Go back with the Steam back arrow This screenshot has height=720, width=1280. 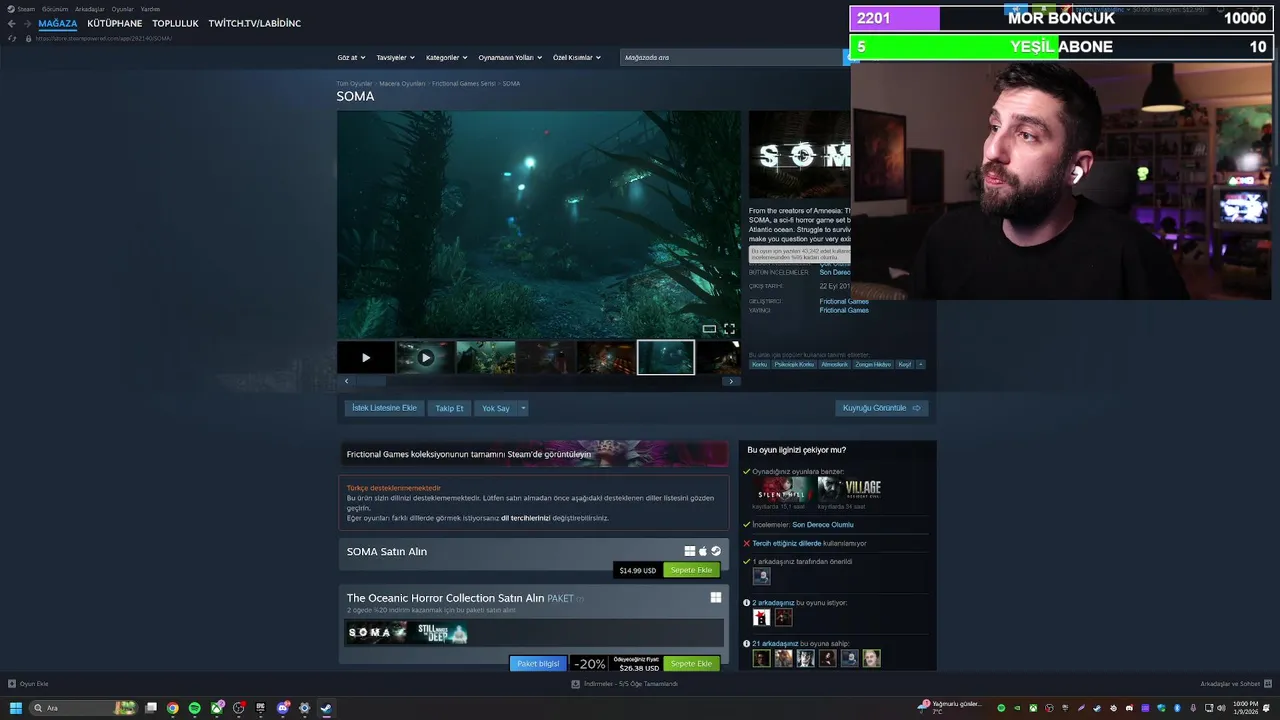(11, 23)
